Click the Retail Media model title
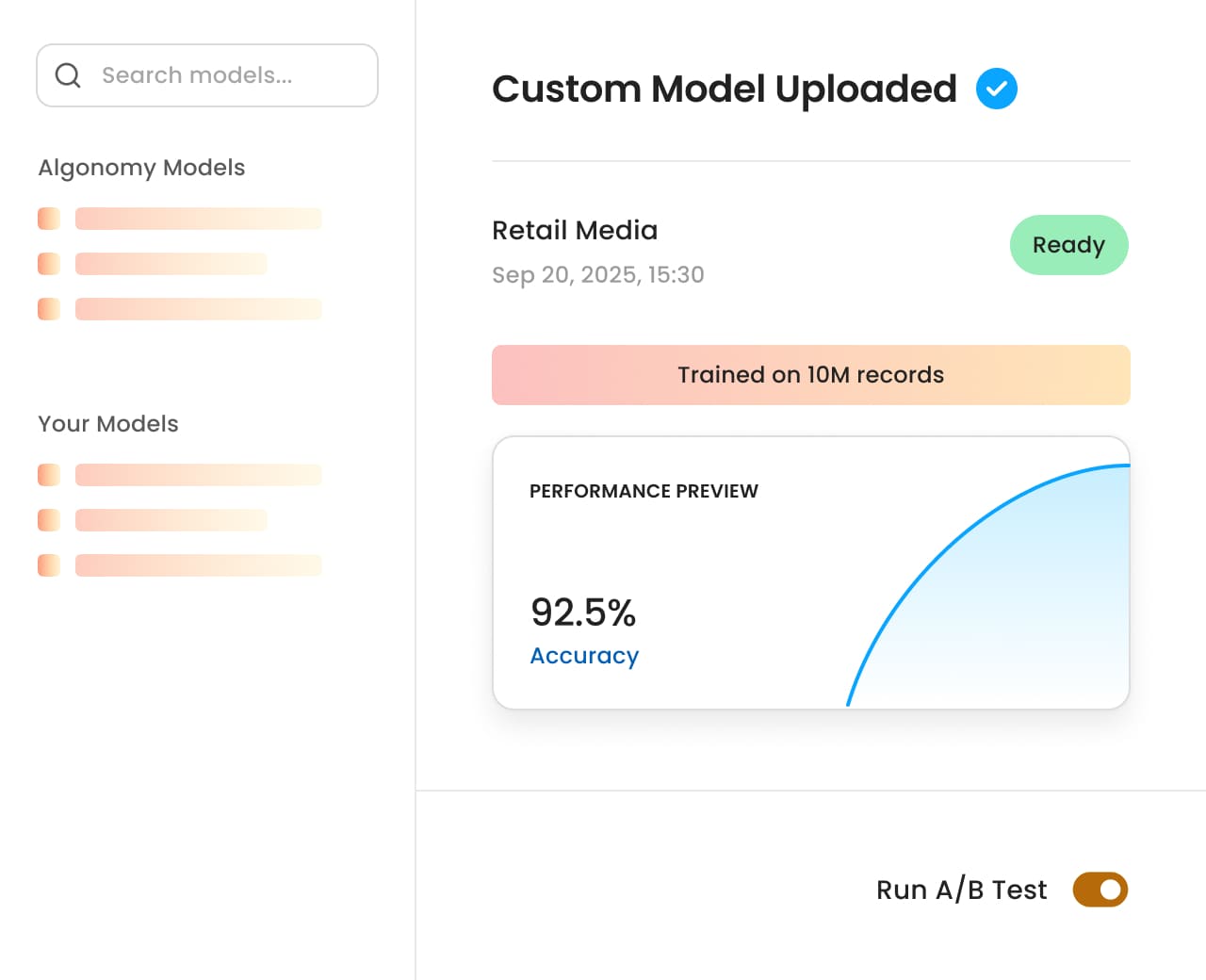The width and height of the screenshot is (1206, 980). (575, 231)
